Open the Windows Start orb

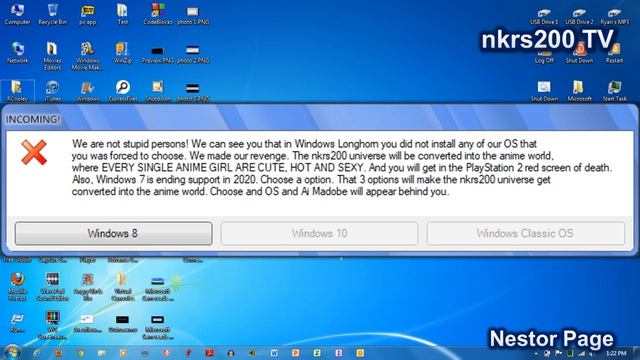pos(12,353)
